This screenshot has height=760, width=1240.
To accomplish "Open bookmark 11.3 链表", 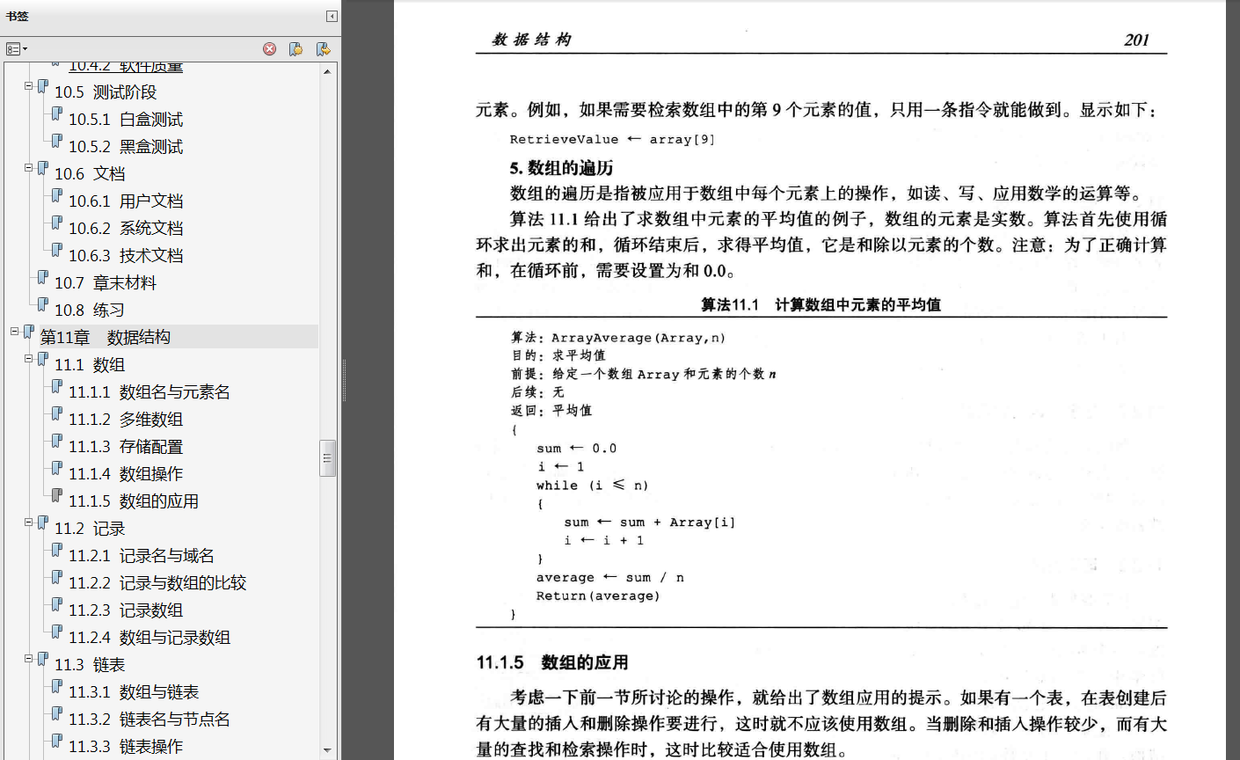I will click(x=89, y=664).
